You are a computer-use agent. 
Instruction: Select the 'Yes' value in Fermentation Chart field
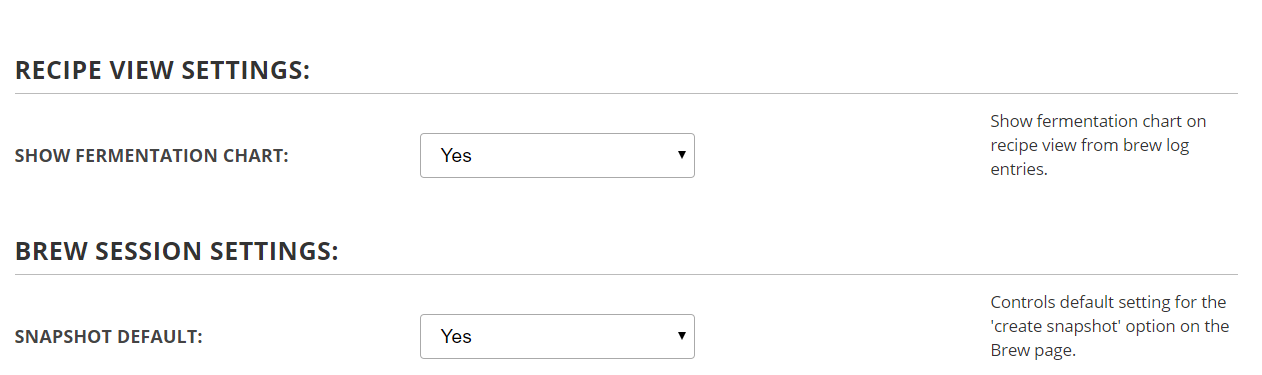[x=456, y=155]
